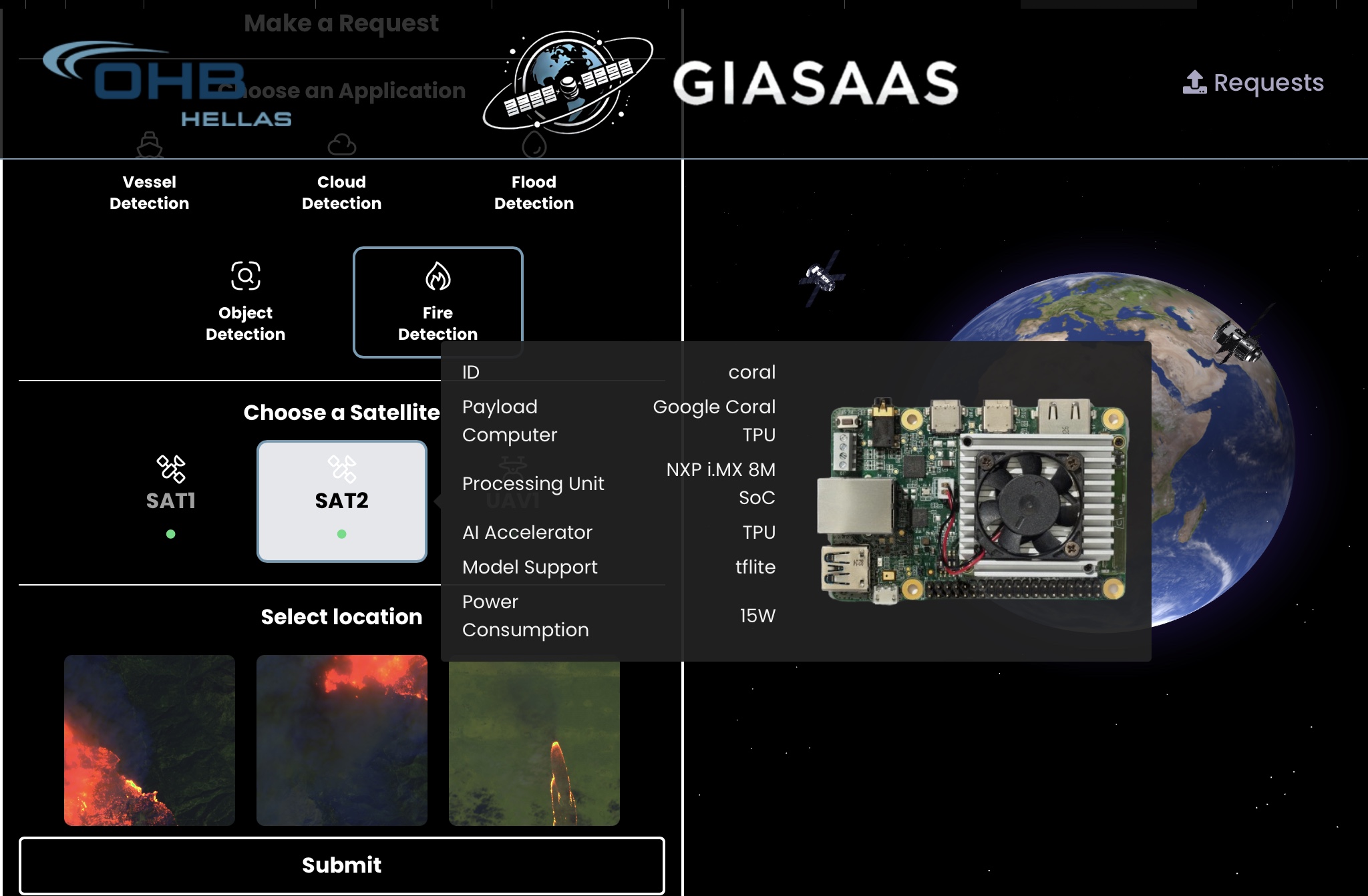
Task: Pick the first wildfire location thumbnail with lava-red fire
Action: point(150,740)
